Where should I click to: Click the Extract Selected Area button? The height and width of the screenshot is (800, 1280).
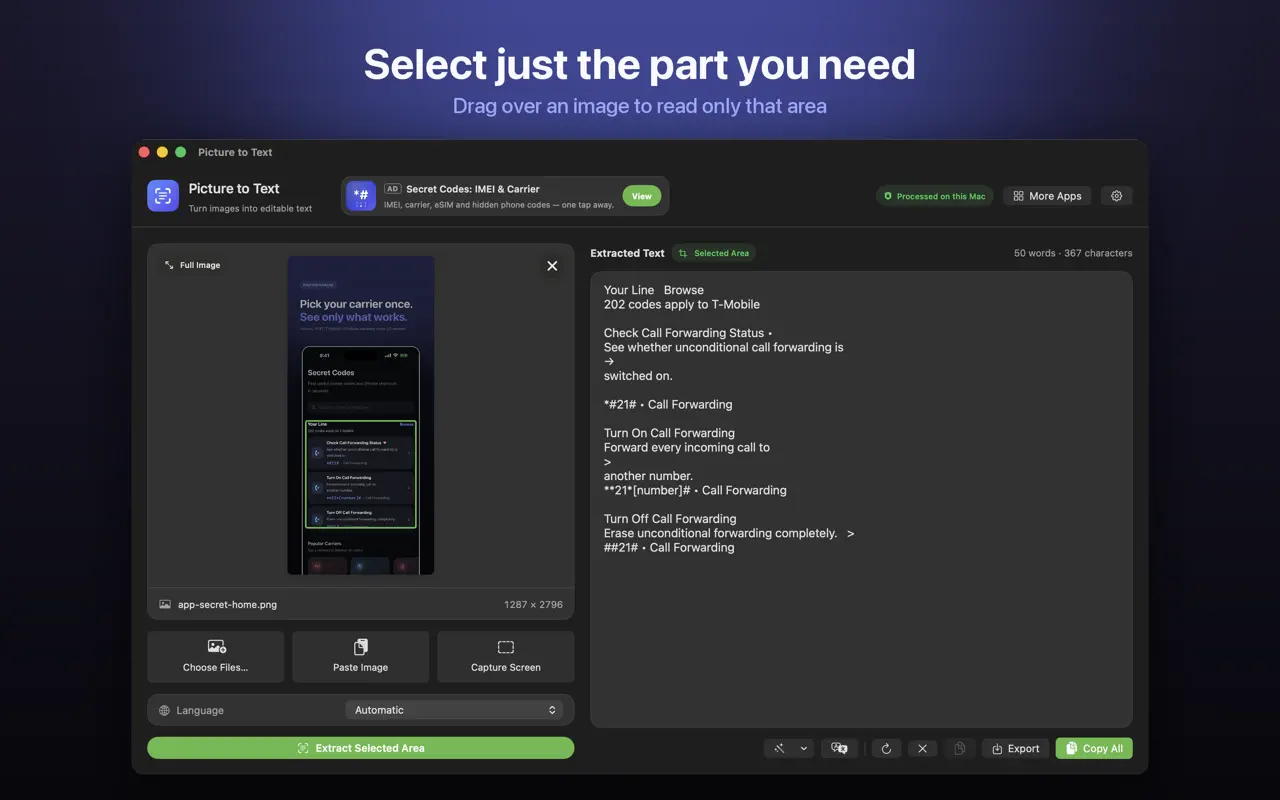pos(361,748)
